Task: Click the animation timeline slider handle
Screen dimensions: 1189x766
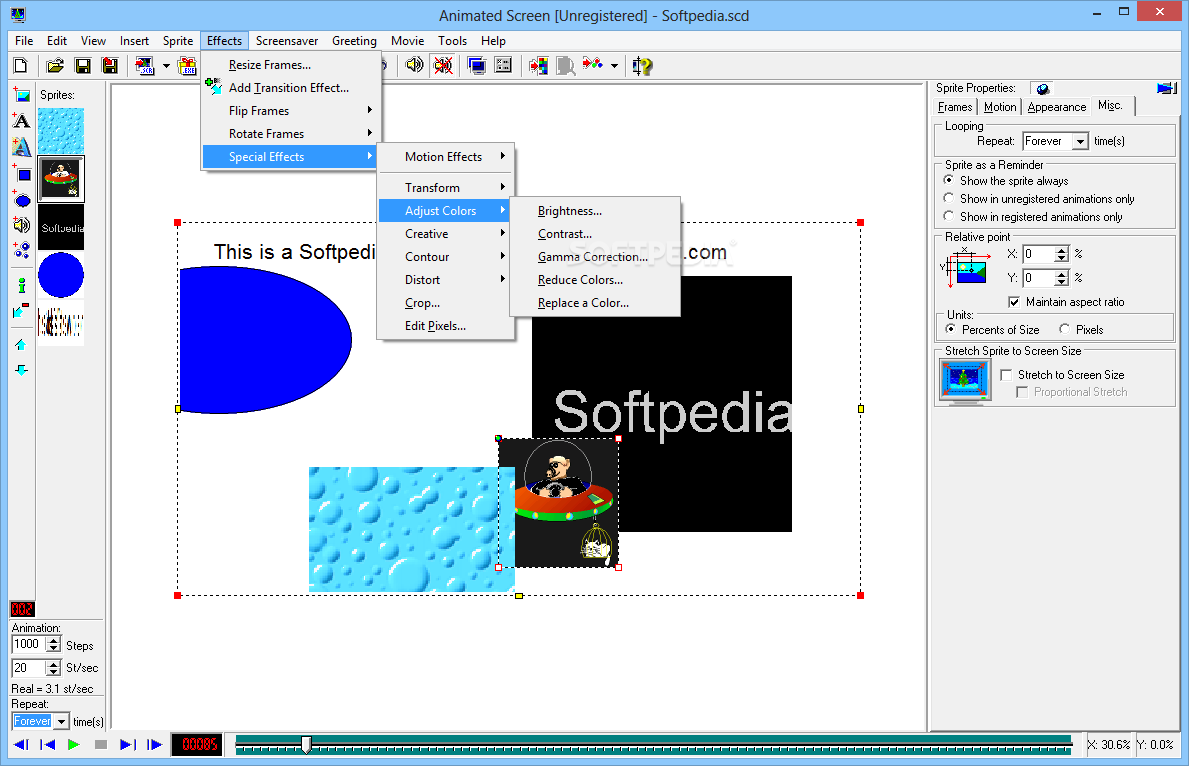Action: tap(306, 745)
